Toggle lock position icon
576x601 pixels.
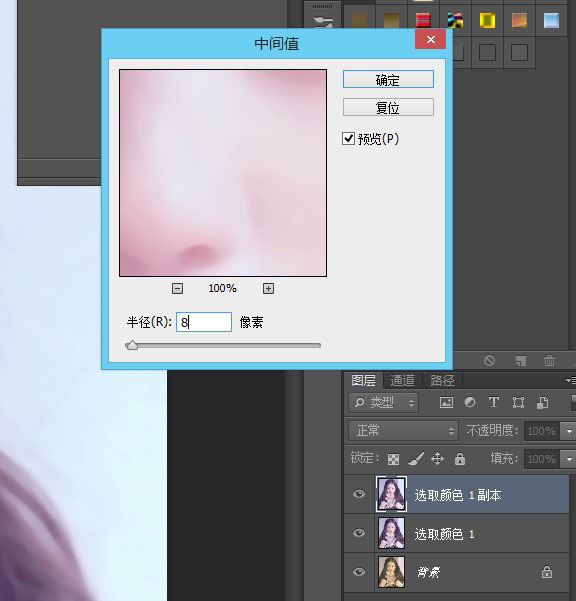(437, 458)
